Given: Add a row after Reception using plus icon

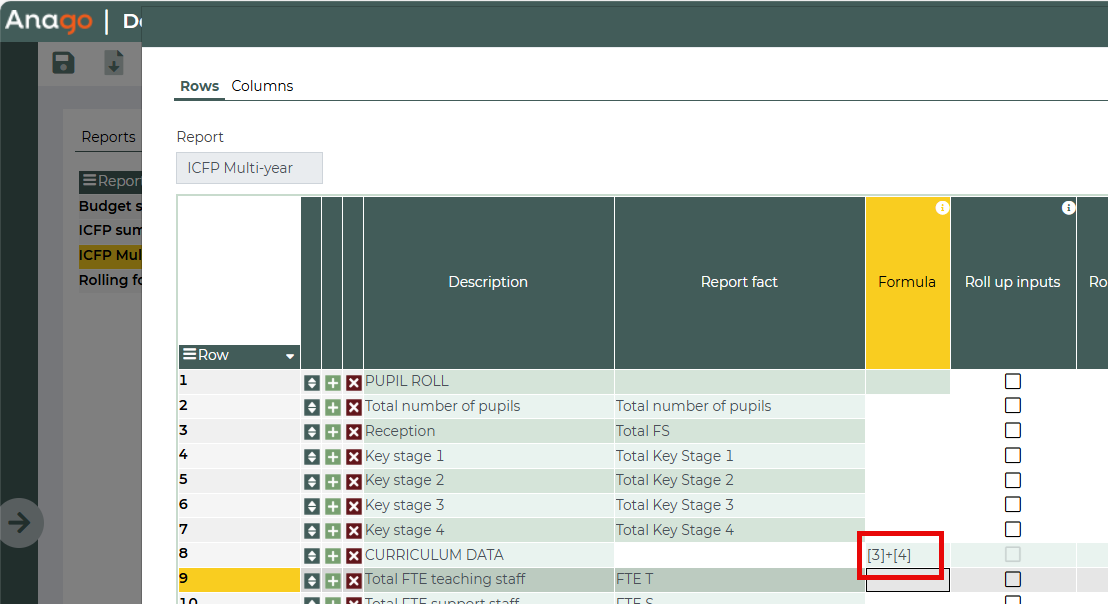Looking at the screenshot, I should (x=333, y=432).
